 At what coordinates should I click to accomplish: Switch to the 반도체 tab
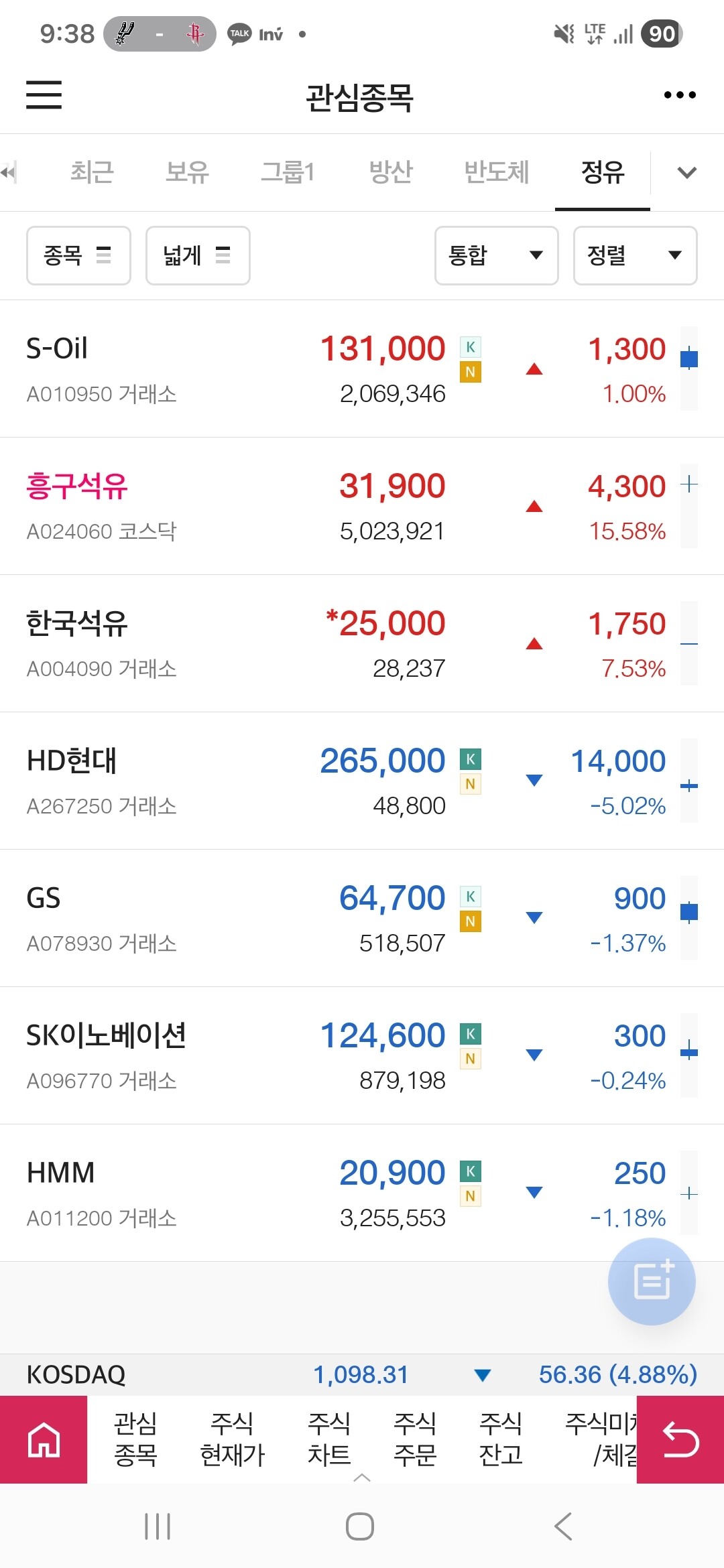pos(497,173)
